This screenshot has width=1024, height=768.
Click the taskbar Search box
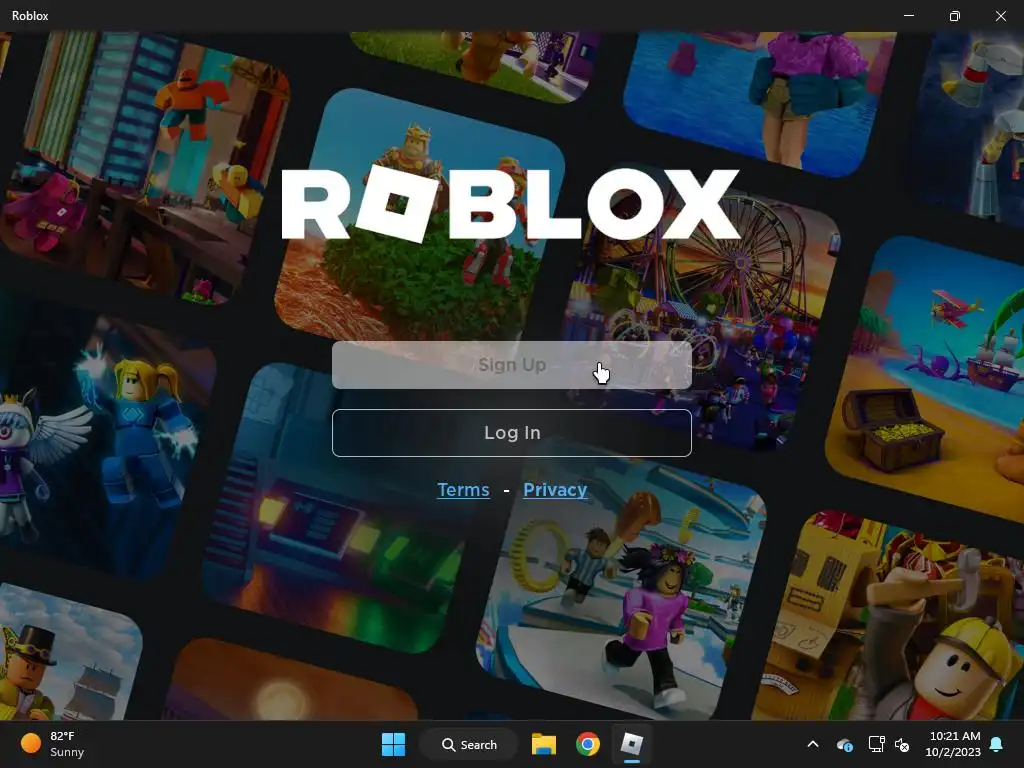click(469, 744)
